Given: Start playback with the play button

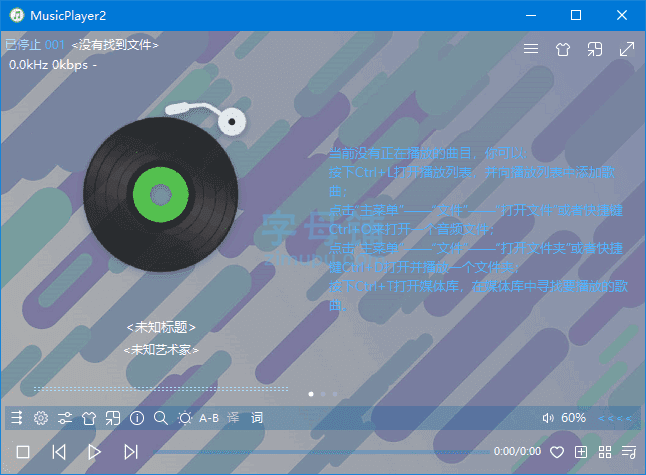Looking at the screenshot, I should [95, 452].
